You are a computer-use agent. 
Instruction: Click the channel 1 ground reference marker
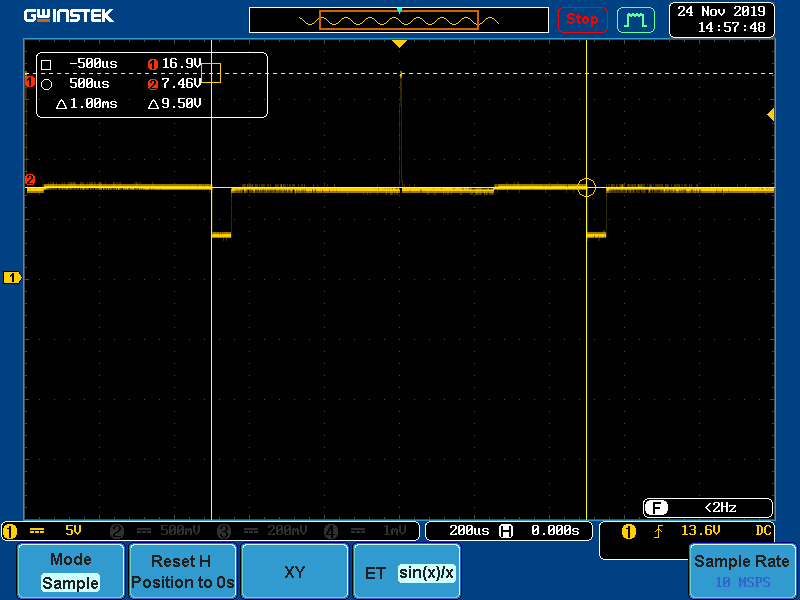coord(12,278)
